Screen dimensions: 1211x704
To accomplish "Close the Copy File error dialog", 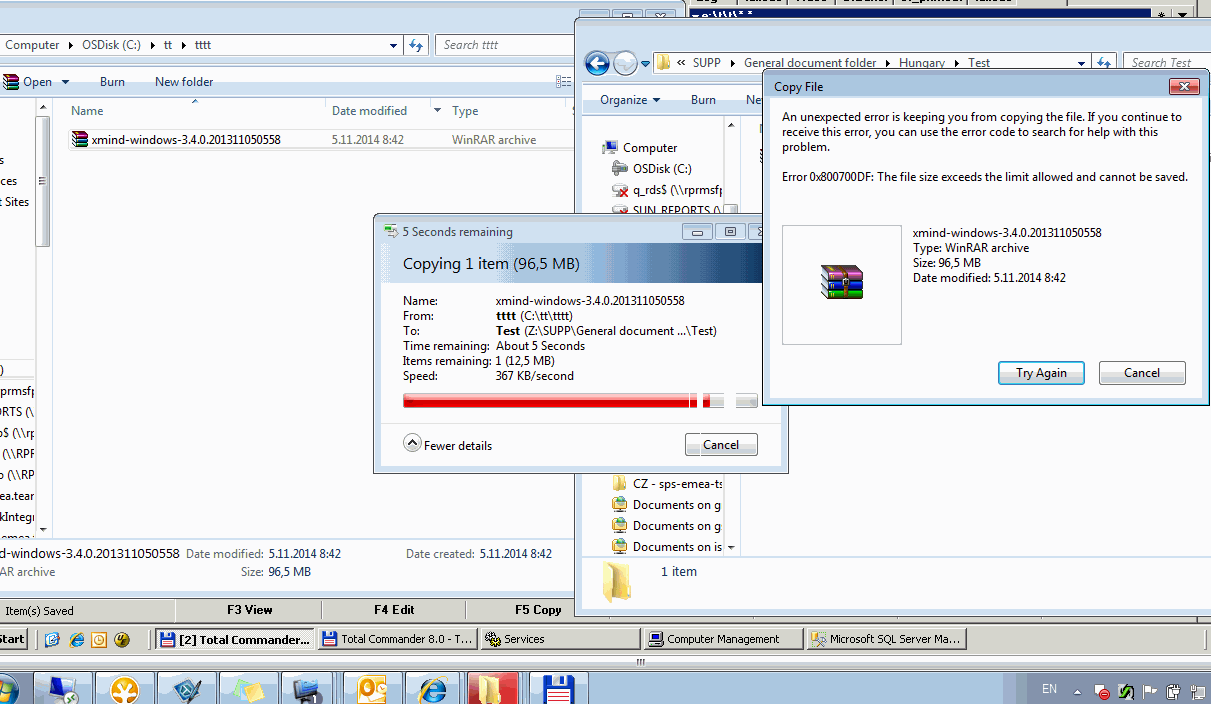I will [1184, 87].
